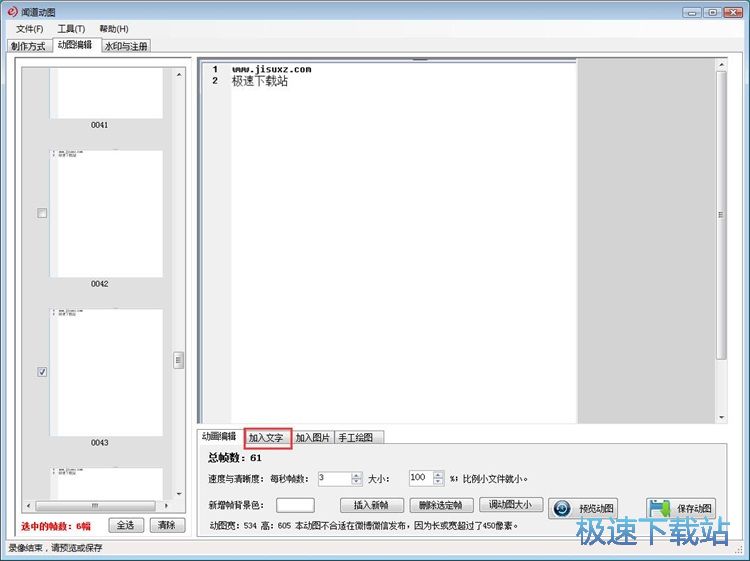Screen dimensions: 750x561
Task: Select frame thumbnail 0042
Action: point(106,213)
